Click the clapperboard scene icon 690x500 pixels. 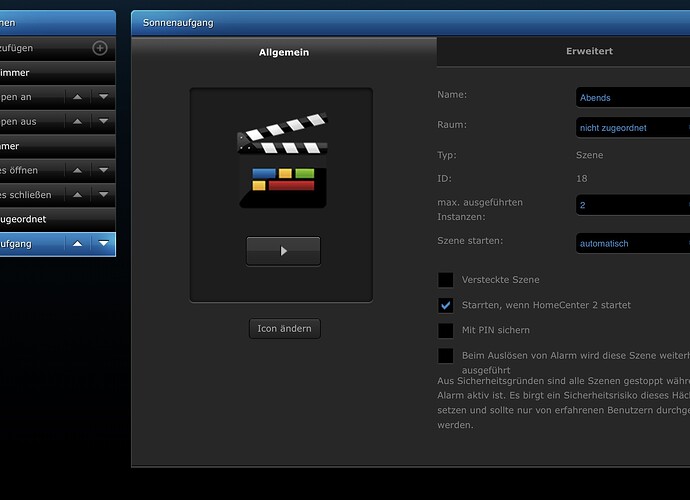[x=283, y=161]
